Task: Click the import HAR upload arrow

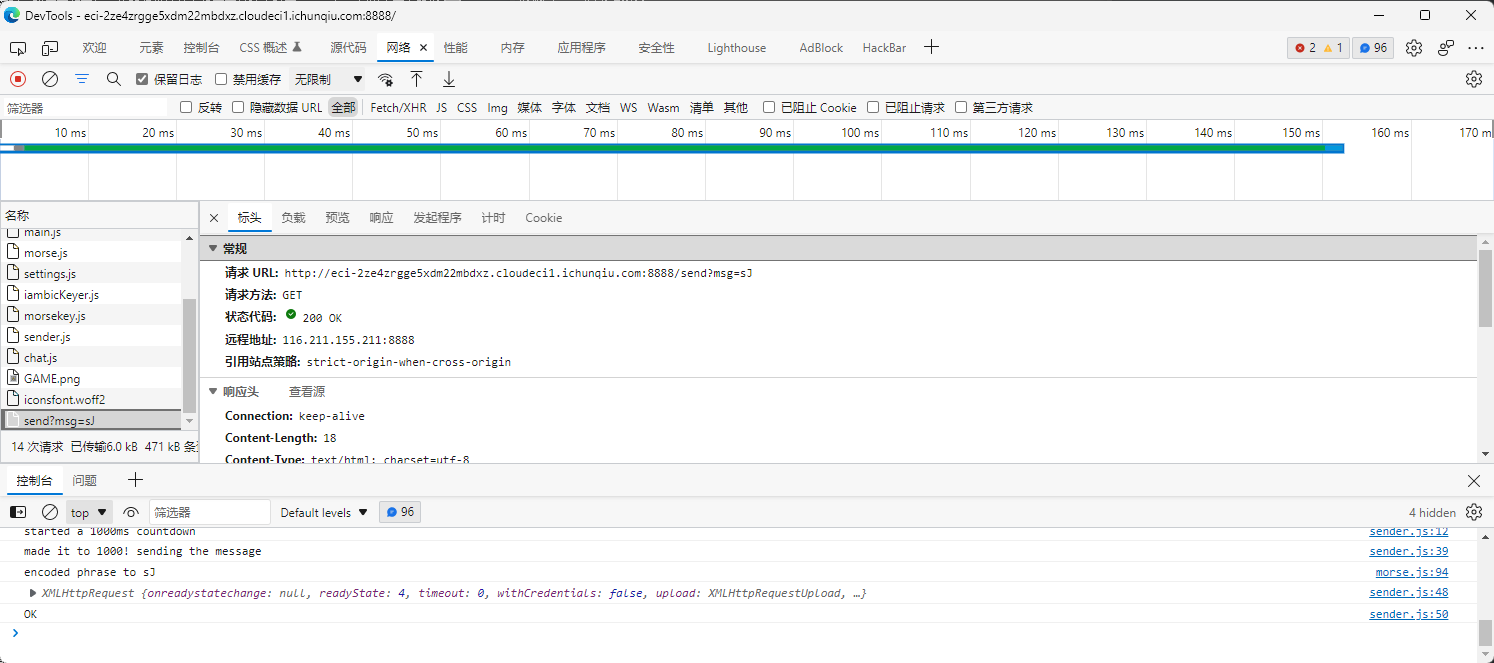Action: click(x=417, y=79)
